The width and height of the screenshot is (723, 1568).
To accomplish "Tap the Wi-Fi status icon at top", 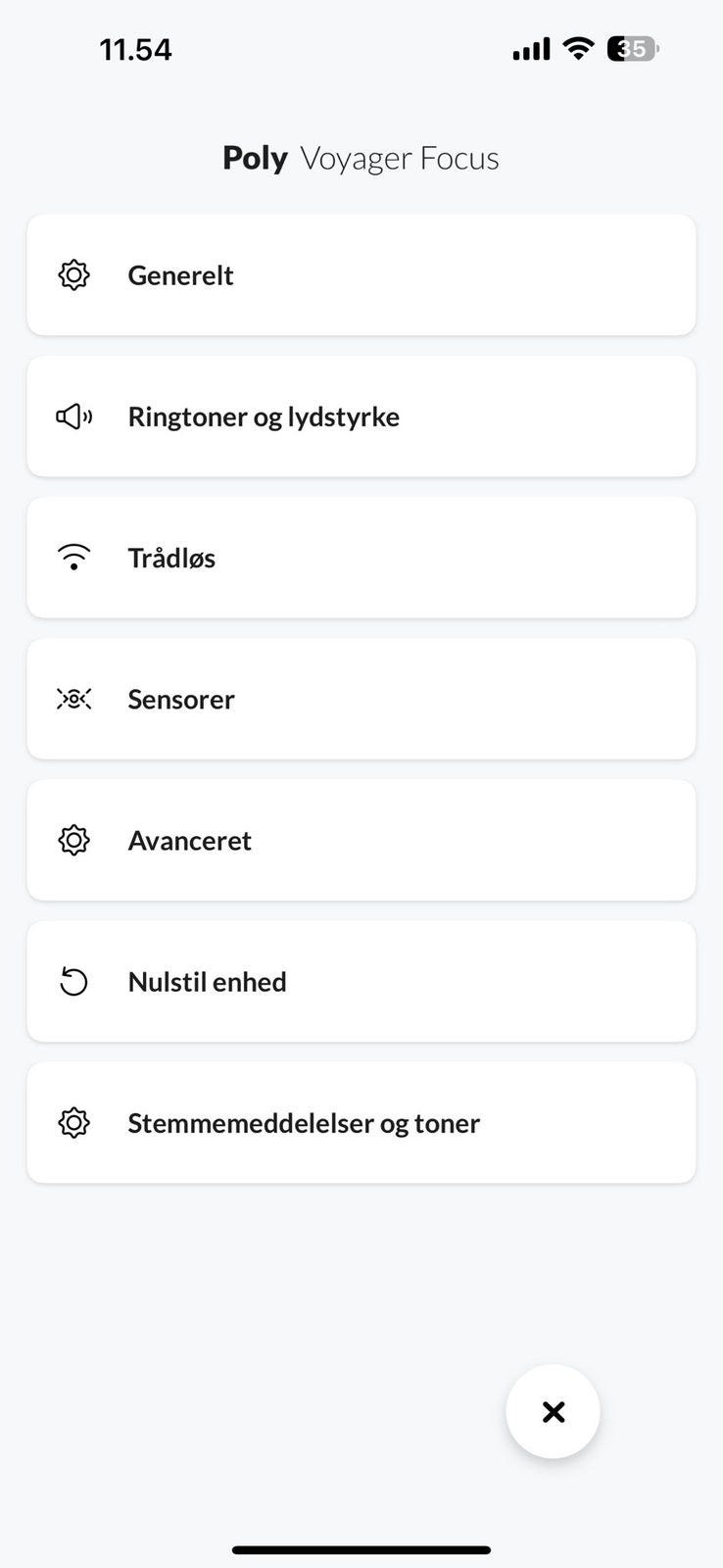I will tap(578, 49).
